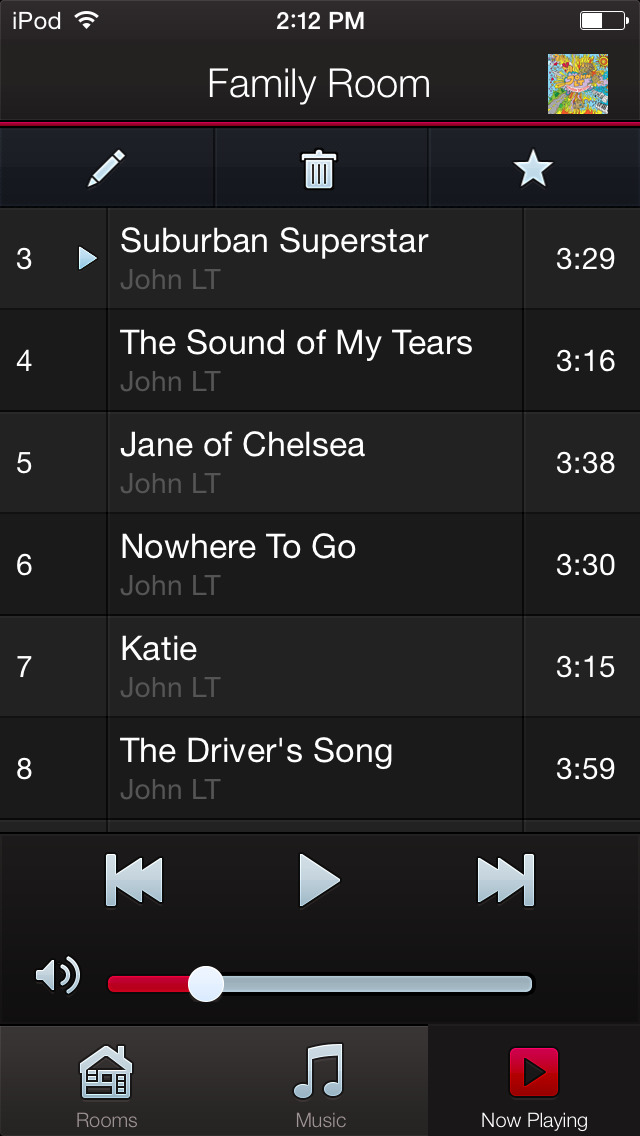This screenshot has height=1136, width=640.
Task: Choose the Nowhere To Go song
Action: [320, 564]
